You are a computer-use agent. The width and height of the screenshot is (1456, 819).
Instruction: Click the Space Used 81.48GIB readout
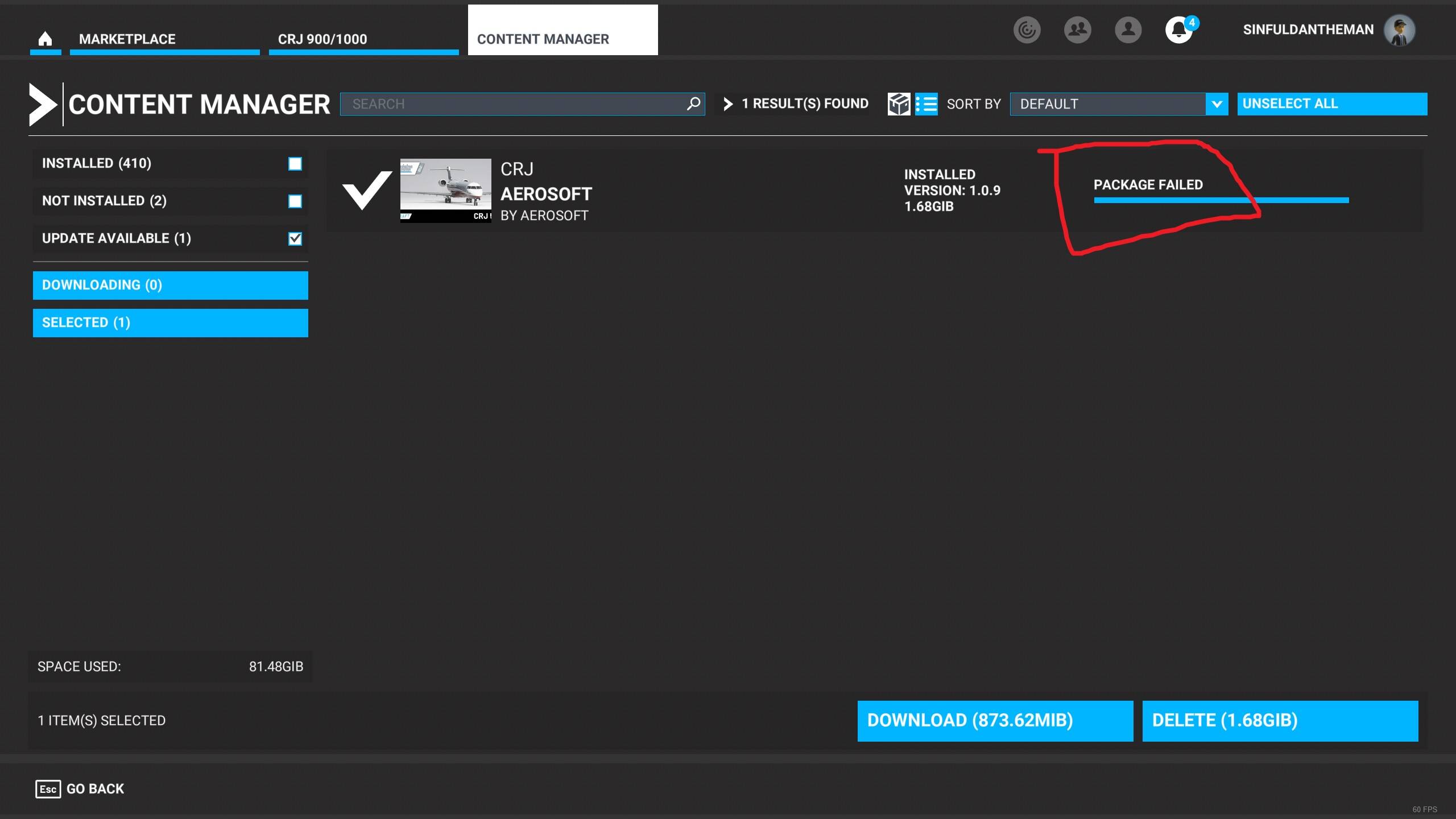point(170,667)
